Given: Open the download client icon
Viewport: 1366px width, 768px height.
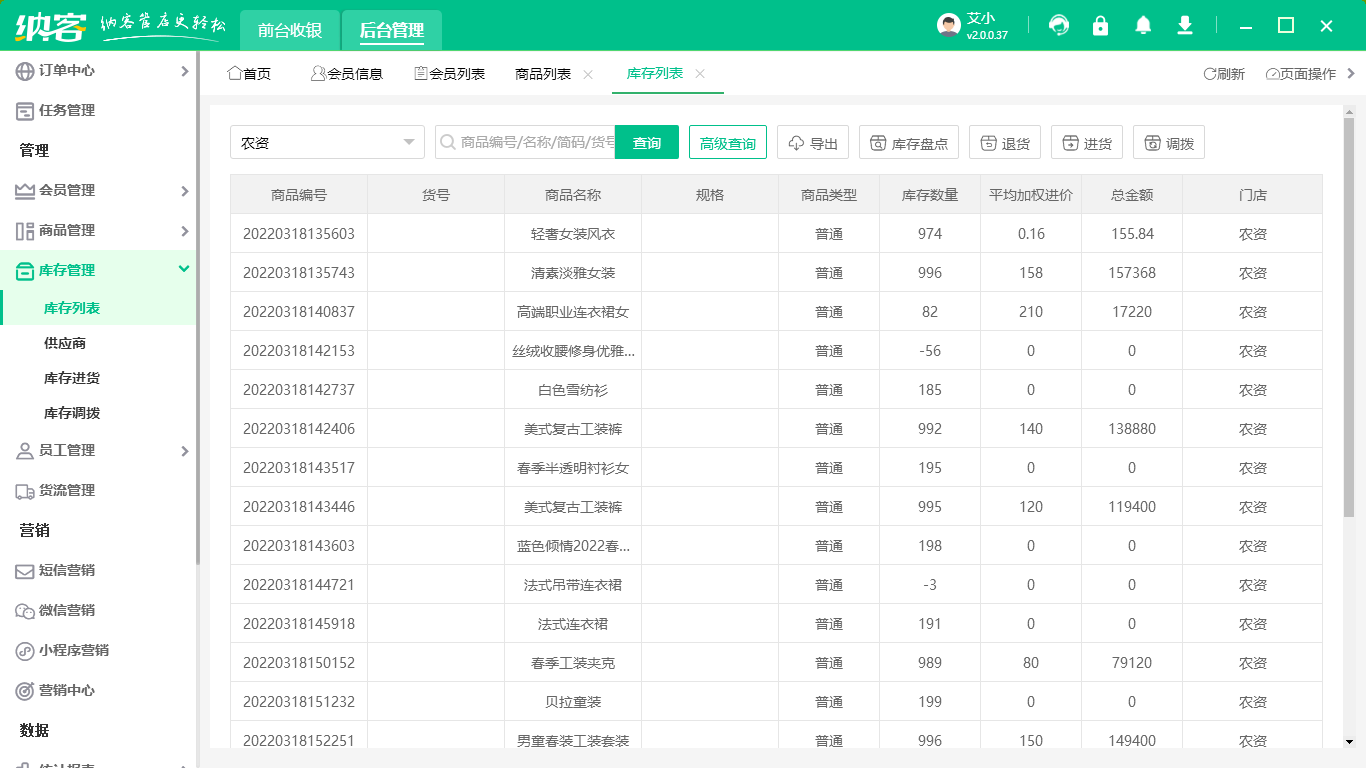Looking at the screenshot, I should click(x=1185, y=25).
